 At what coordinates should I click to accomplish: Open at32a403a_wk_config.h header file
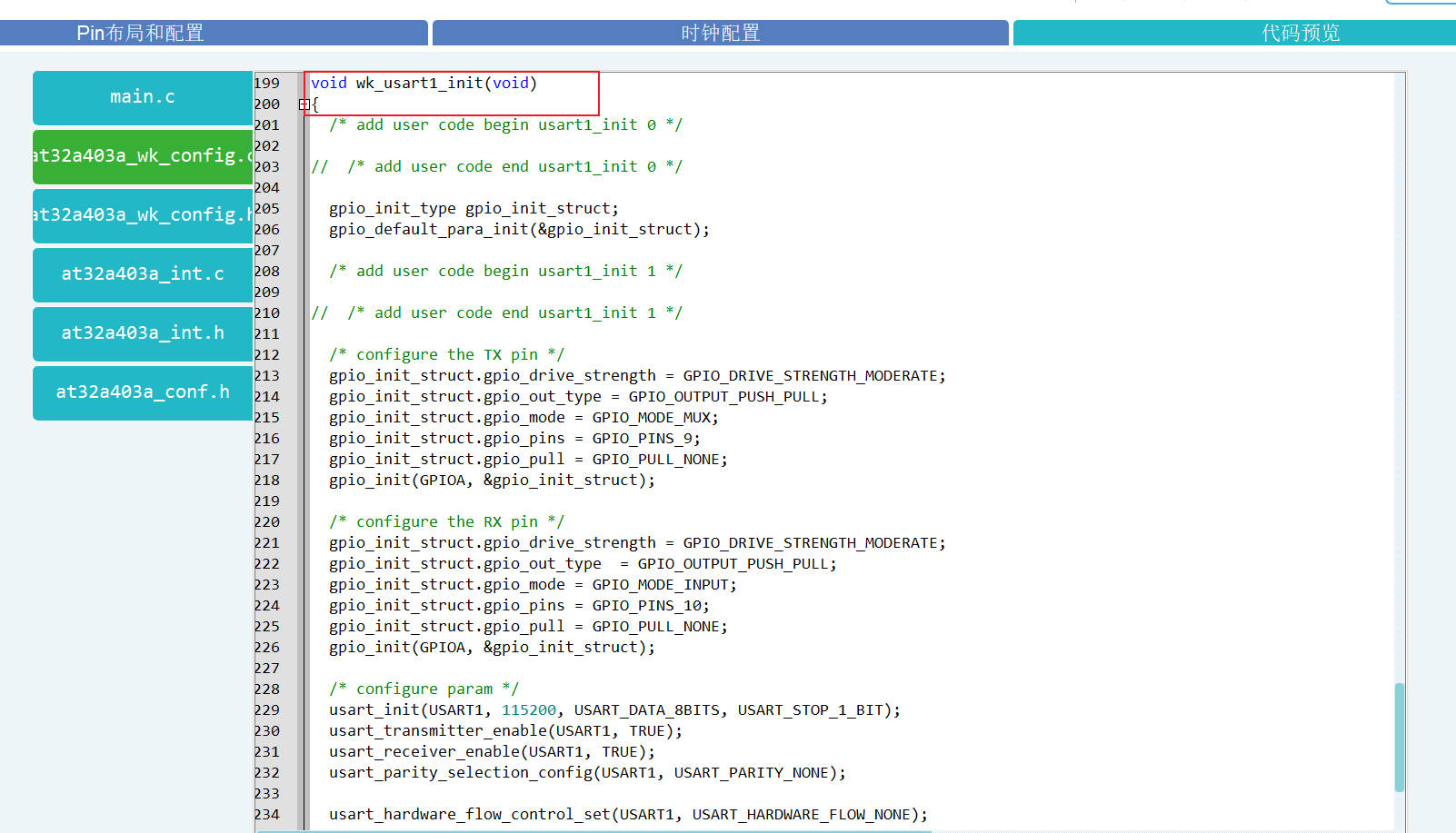pyautogui.click(x=143, y=215)
